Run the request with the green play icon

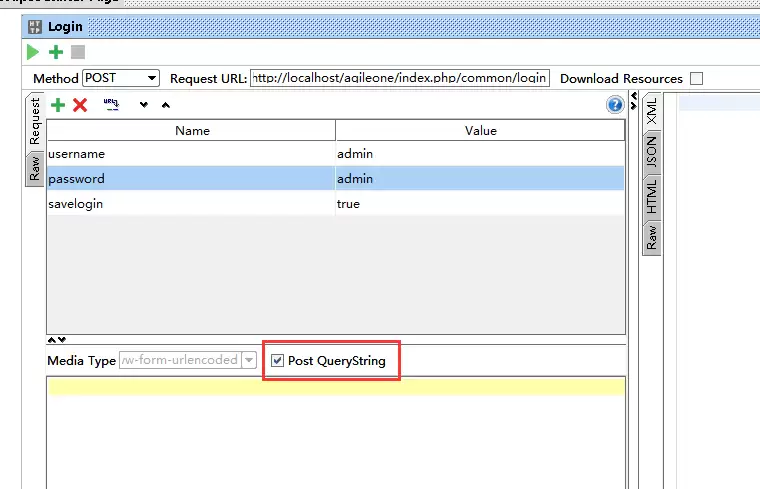[32, 52]
